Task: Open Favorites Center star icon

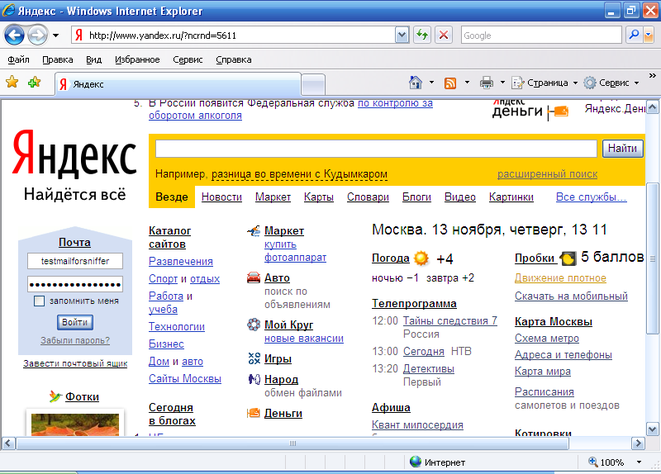Action: click(12, 82)
